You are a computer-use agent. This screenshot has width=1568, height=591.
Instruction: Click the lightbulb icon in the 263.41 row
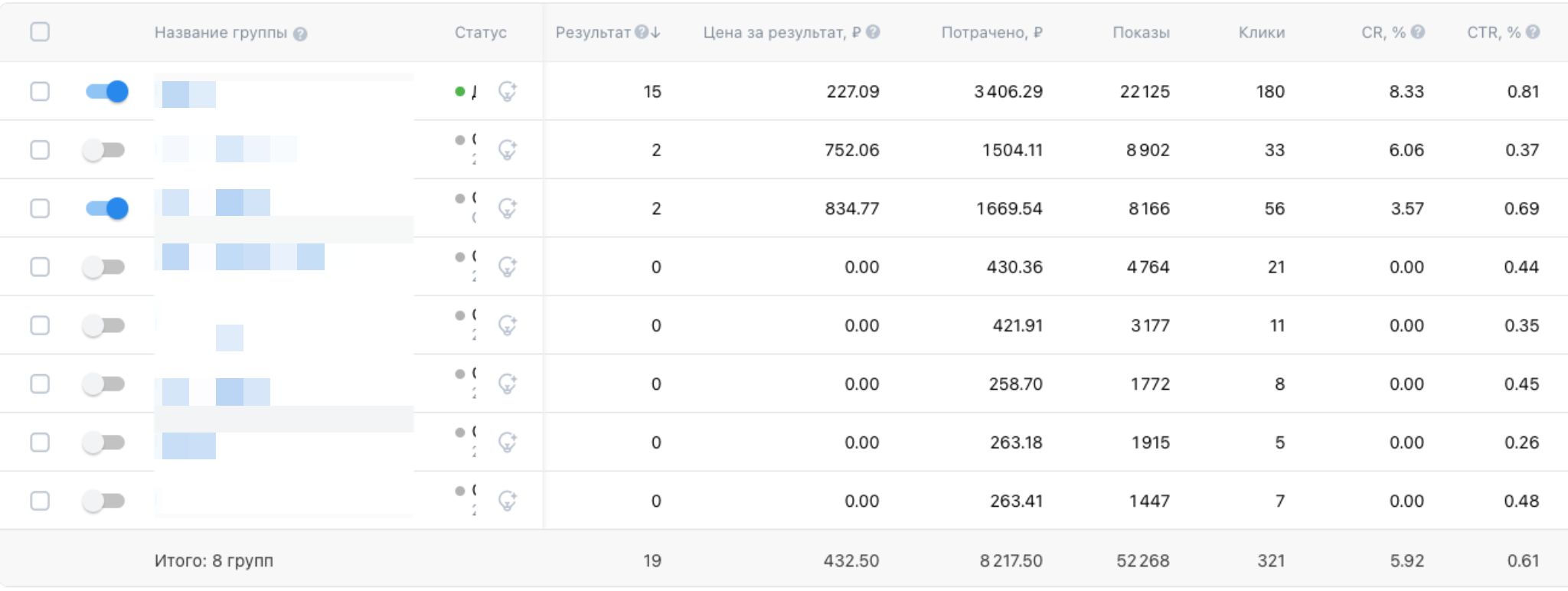click(x=507, y=501)
